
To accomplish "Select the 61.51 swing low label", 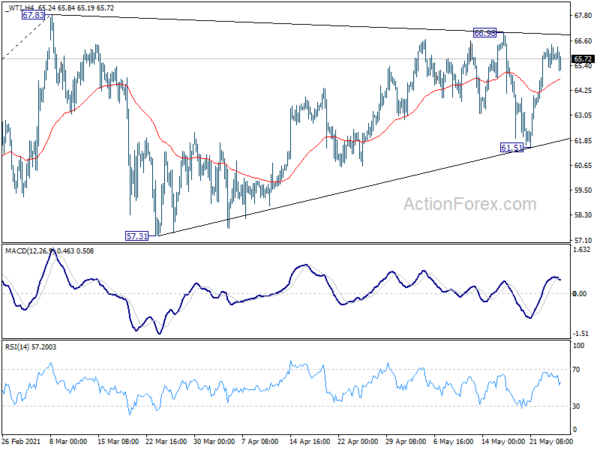I will click(x=512, y=147).
